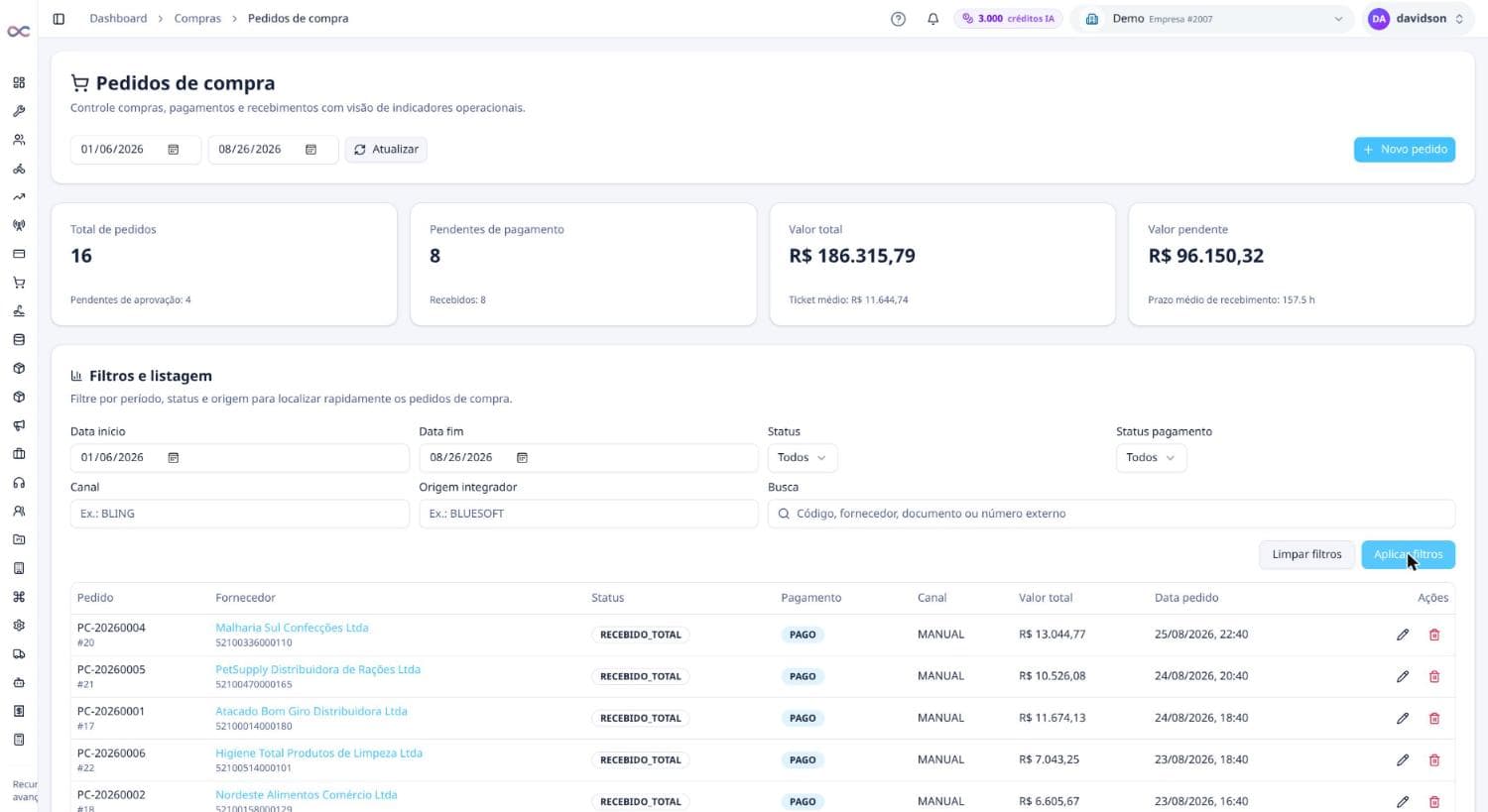Select order number PC-20260004

click(111, 628)
